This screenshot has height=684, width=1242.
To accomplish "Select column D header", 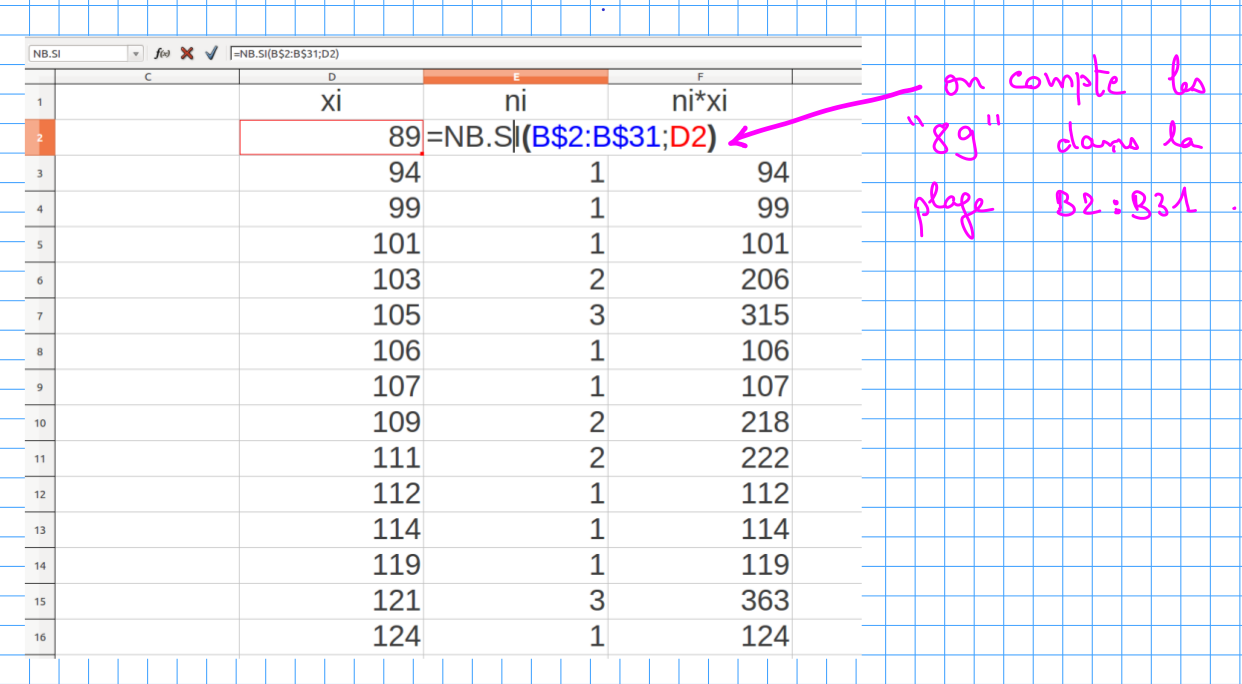I will (331, 77).
